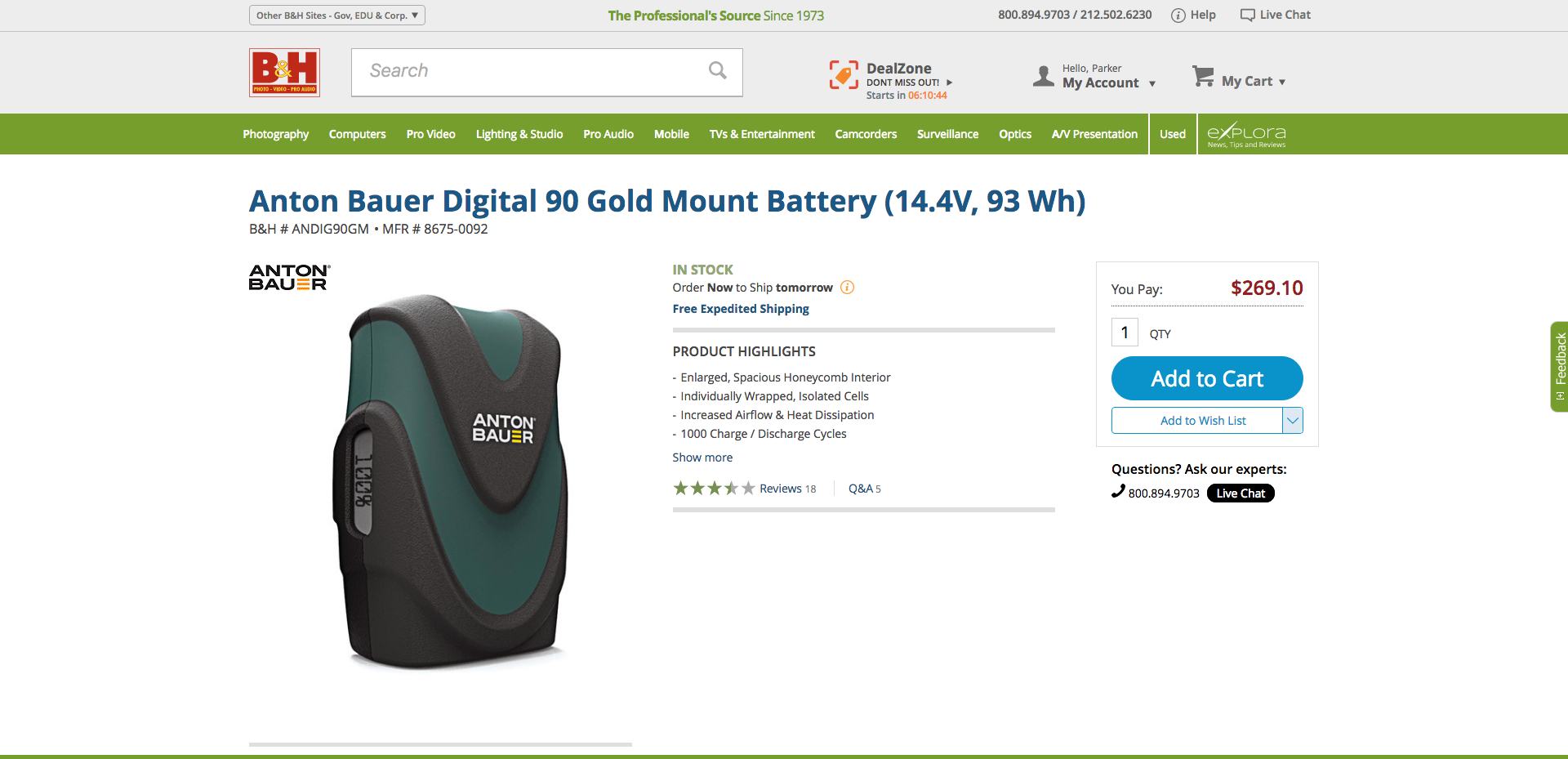Open the A/V Presentation menu

(1094, 134)
